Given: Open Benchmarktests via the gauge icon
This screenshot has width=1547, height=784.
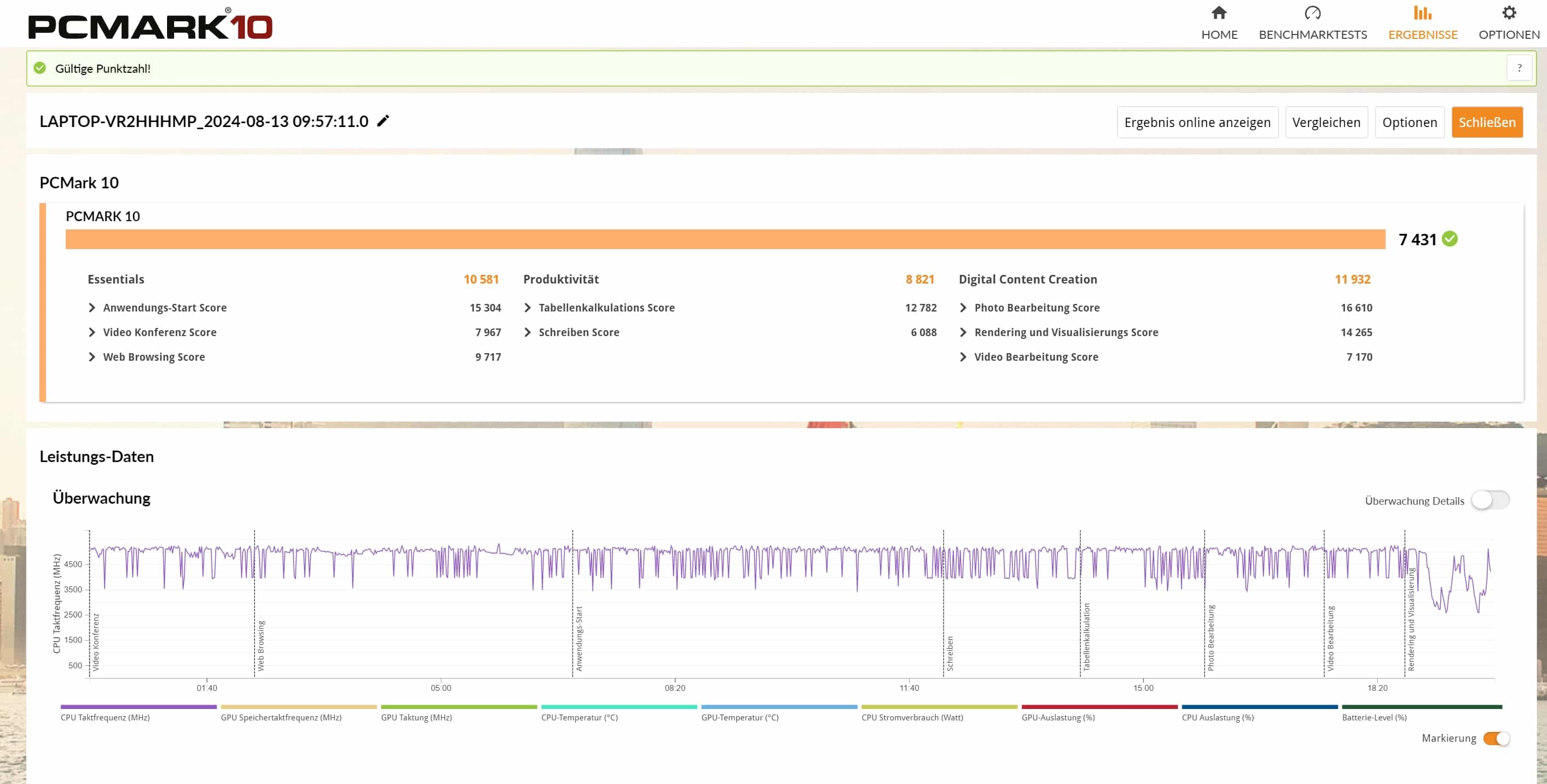Looking at the screenshot, I should click(1312, 13).
